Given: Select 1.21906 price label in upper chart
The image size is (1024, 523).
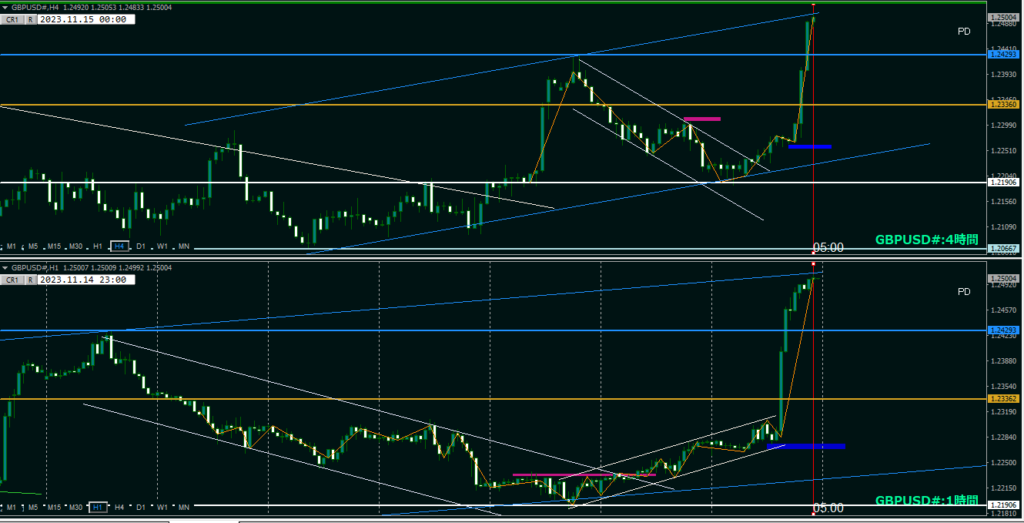Looking at the screenshot, I should pyautogui.click(x=1005, y=183).
